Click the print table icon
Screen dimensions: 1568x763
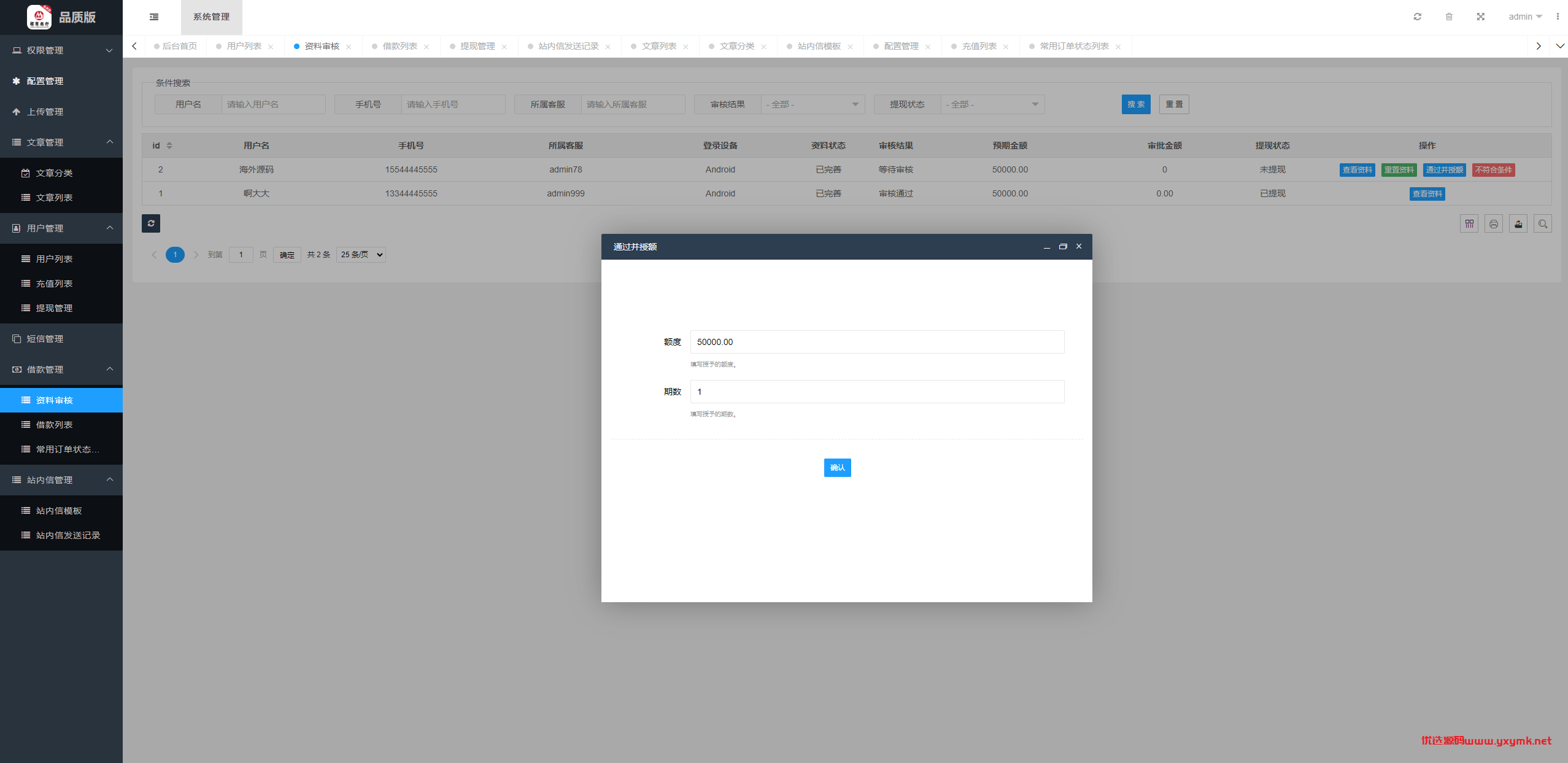click(x=1494, y=224)
